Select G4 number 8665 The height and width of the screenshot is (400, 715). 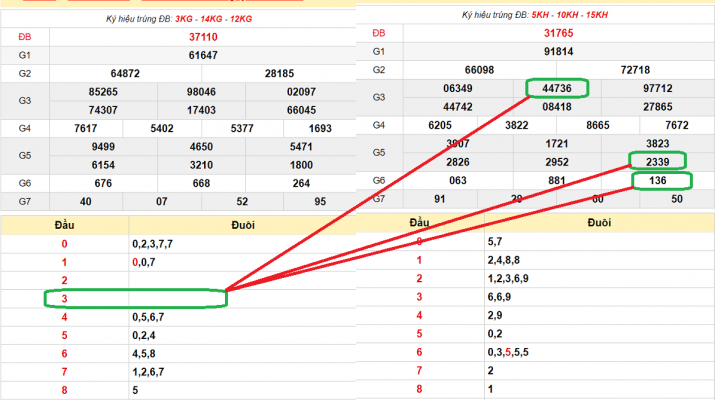pos(597,125)
